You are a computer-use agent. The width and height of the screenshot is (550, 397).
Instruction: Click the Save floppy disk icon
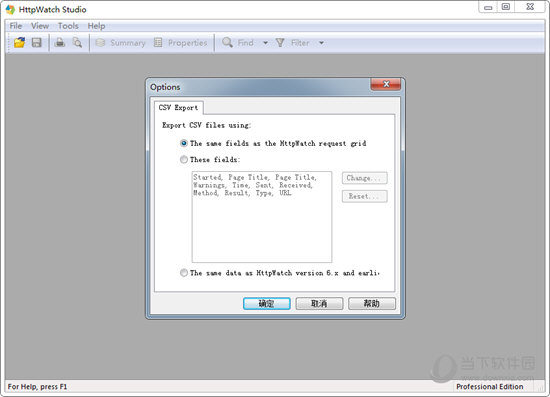pos(36,43)
